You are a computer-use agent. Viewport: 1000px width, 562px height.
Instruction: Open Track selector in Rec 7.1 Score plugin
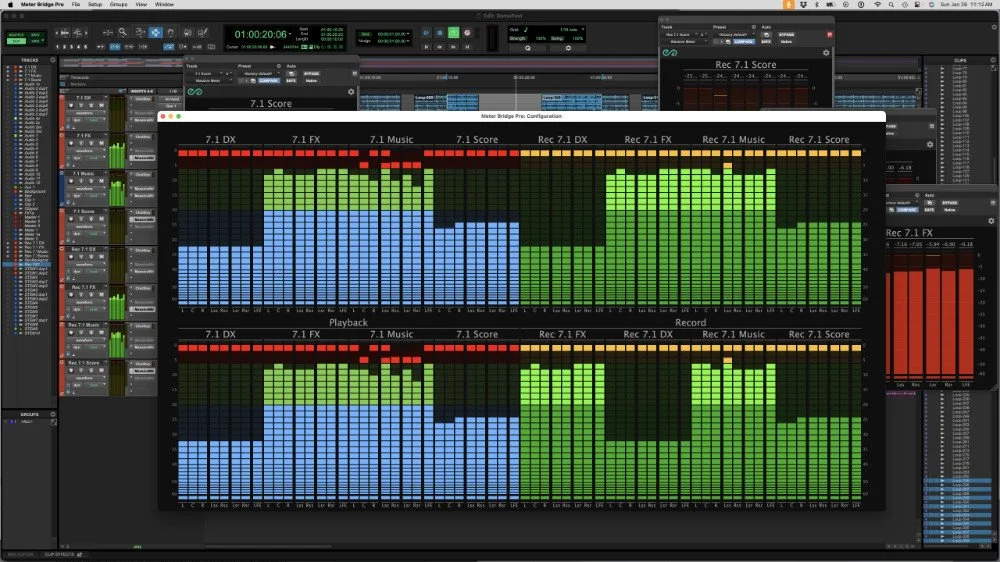(680, 34)
